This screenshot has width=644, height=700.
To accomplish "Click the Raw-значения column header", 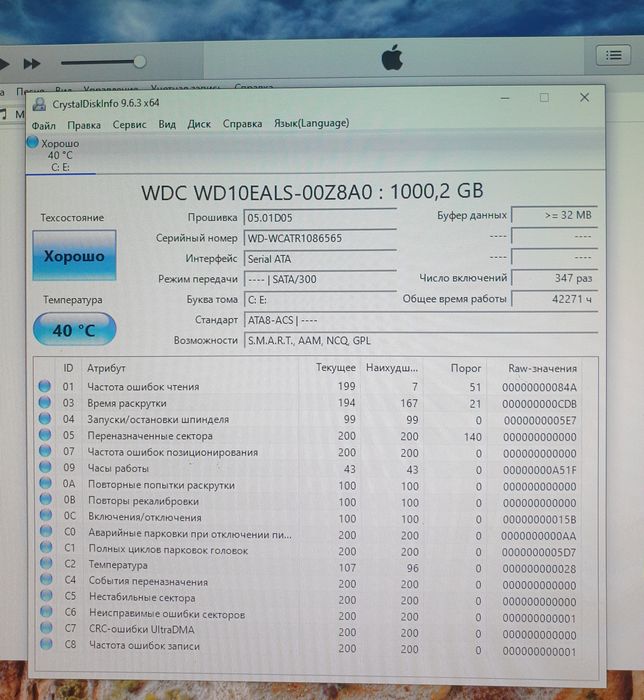I will (542, 369).
